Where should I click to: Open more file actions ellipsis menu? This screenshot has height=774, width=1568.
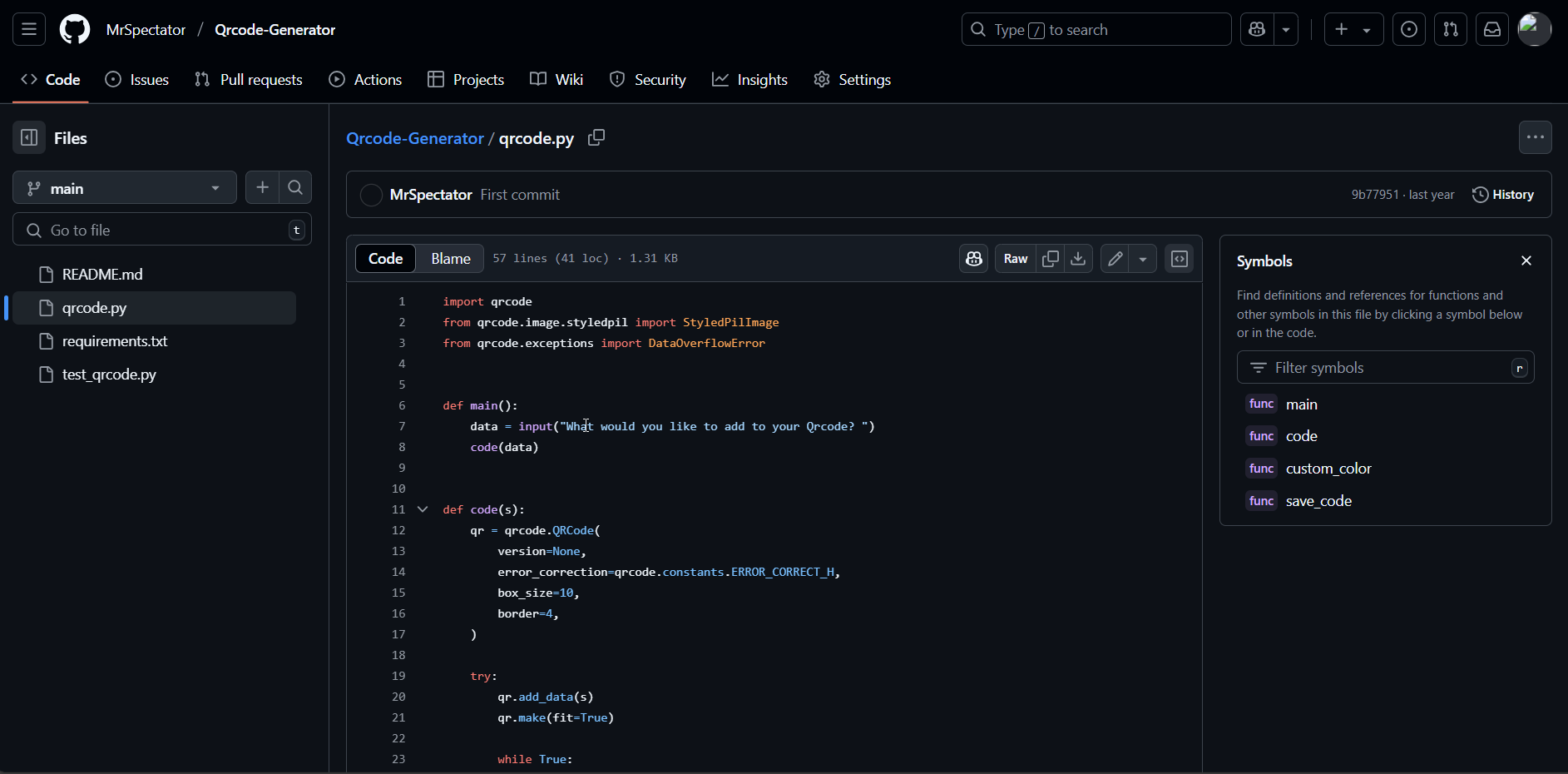1536,138
